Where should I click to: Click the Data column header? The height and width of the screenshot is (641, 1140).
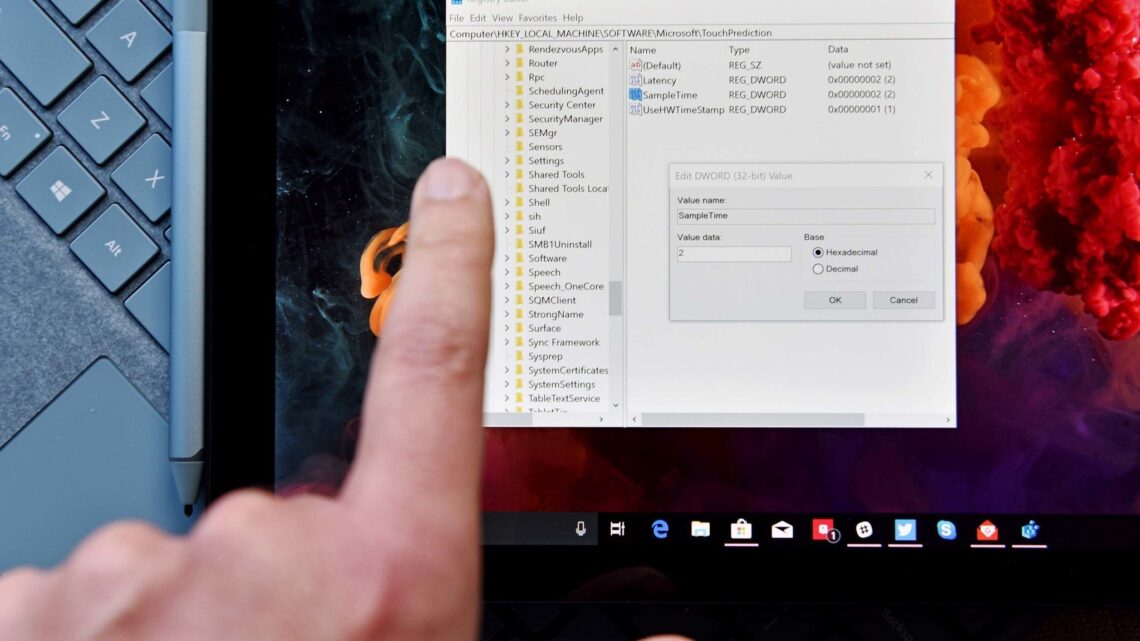point(838,49)
